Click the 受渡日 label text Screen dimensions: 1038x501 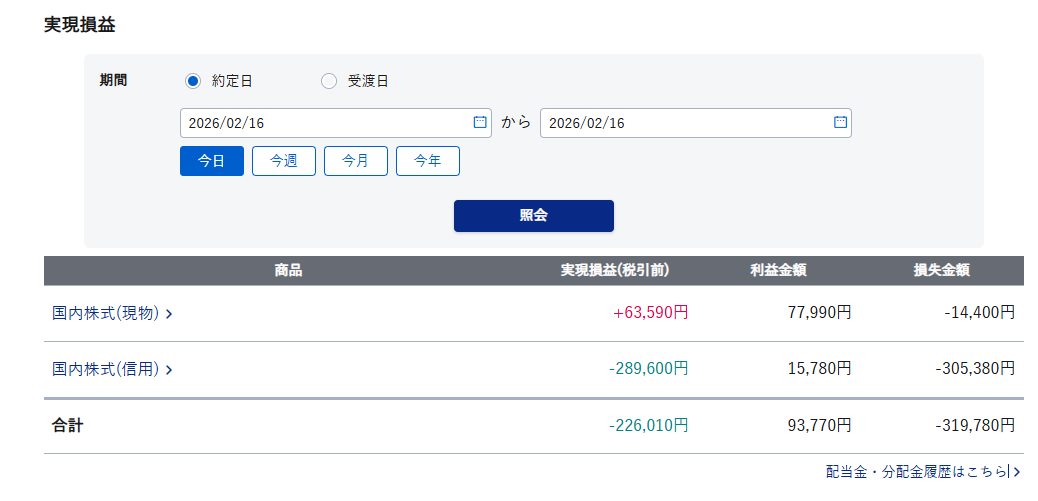click(x=368, y=81)
